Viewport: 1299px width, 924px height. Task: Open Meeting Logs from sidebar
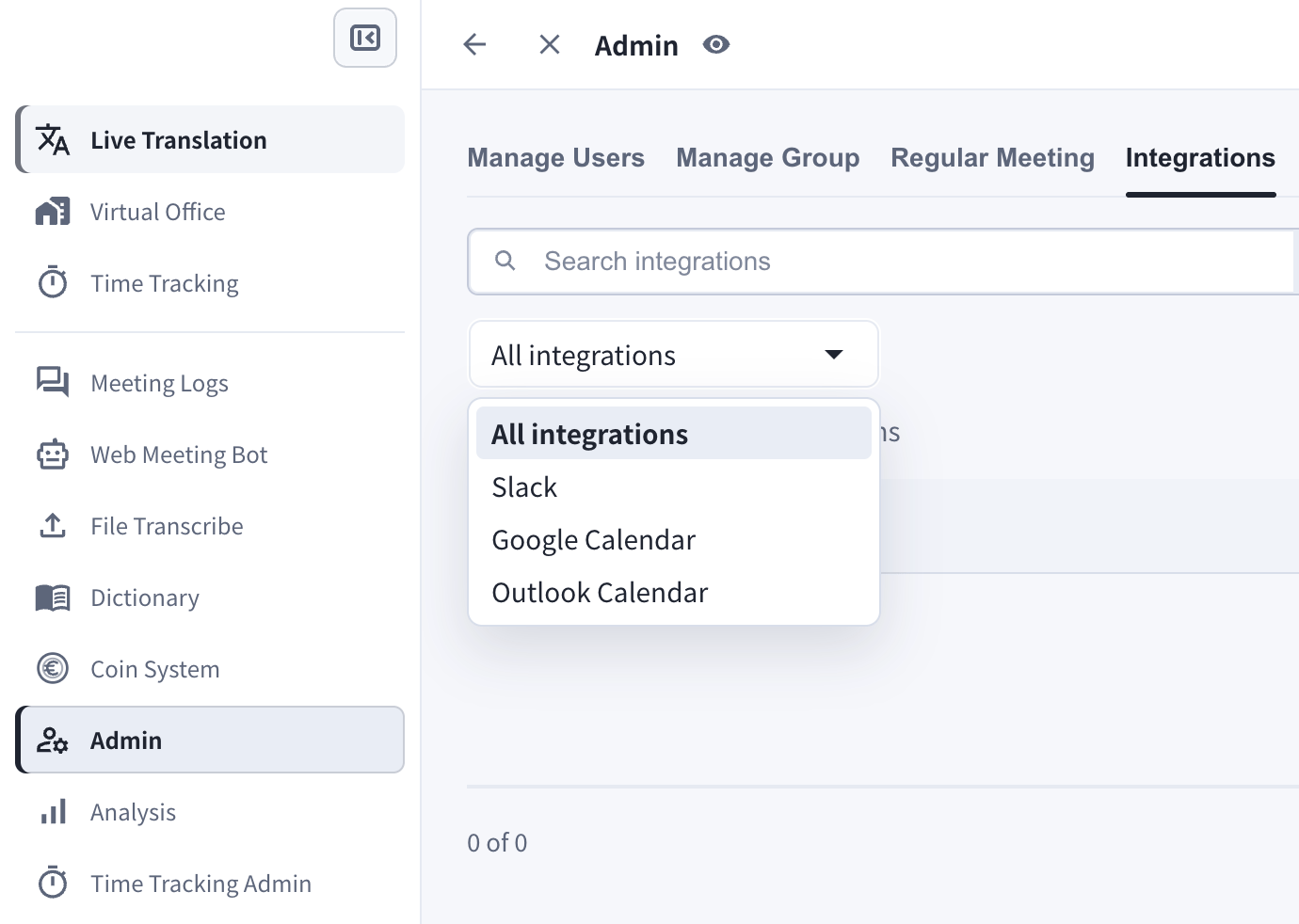(x=210, y=383)
